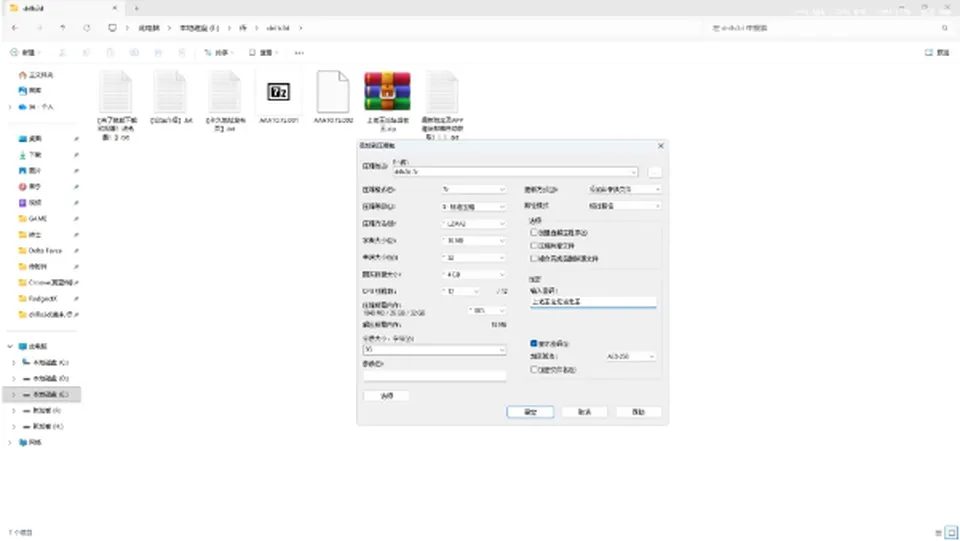Open the archive format 7z dropdown

point(473,190)
